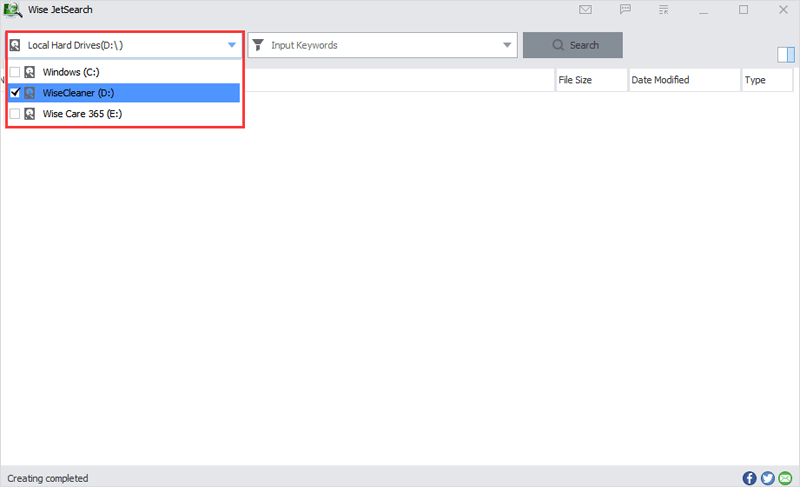The image size is (800, 487).
Task: Click the Input Keywords text field
Action: click(383, 45)
